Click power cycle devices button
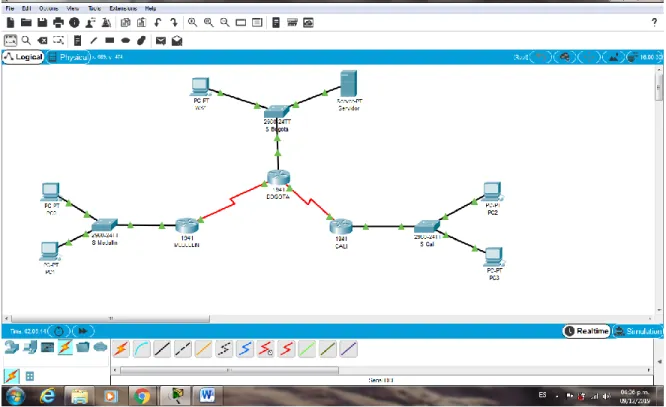The width and height of the screenshot is (666, 407). [x=59, y=331]
